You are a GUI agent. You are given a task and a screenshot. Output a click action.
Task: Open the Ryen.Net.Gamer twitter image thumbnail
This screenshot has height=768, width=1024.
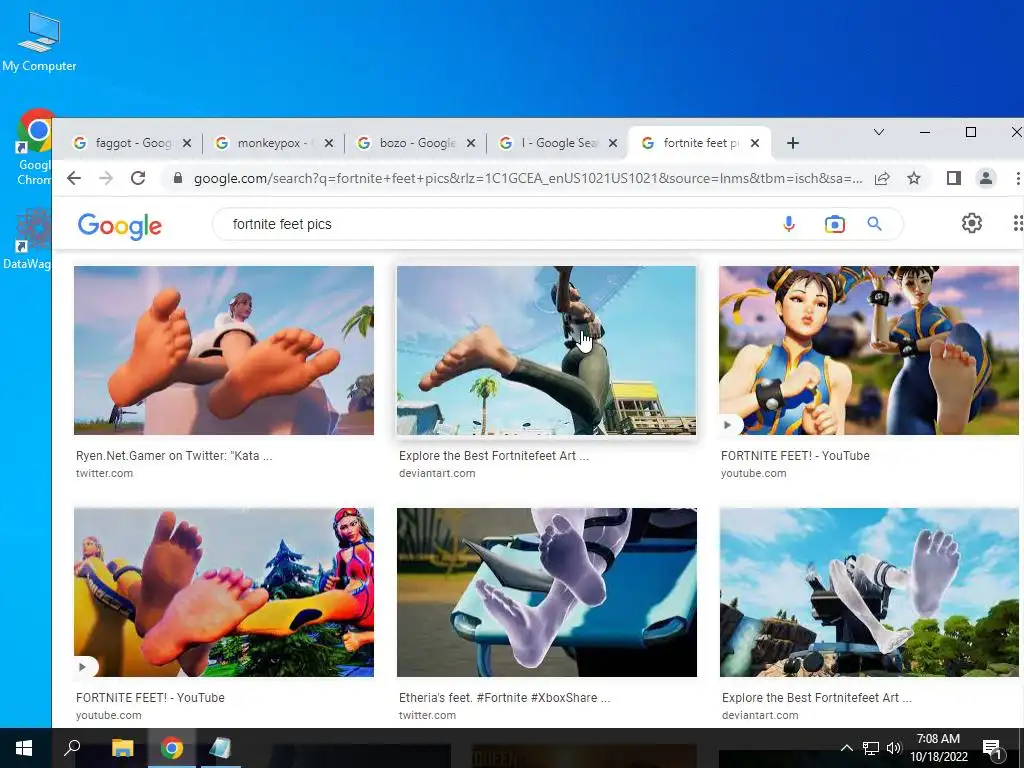tap(224, 350)
